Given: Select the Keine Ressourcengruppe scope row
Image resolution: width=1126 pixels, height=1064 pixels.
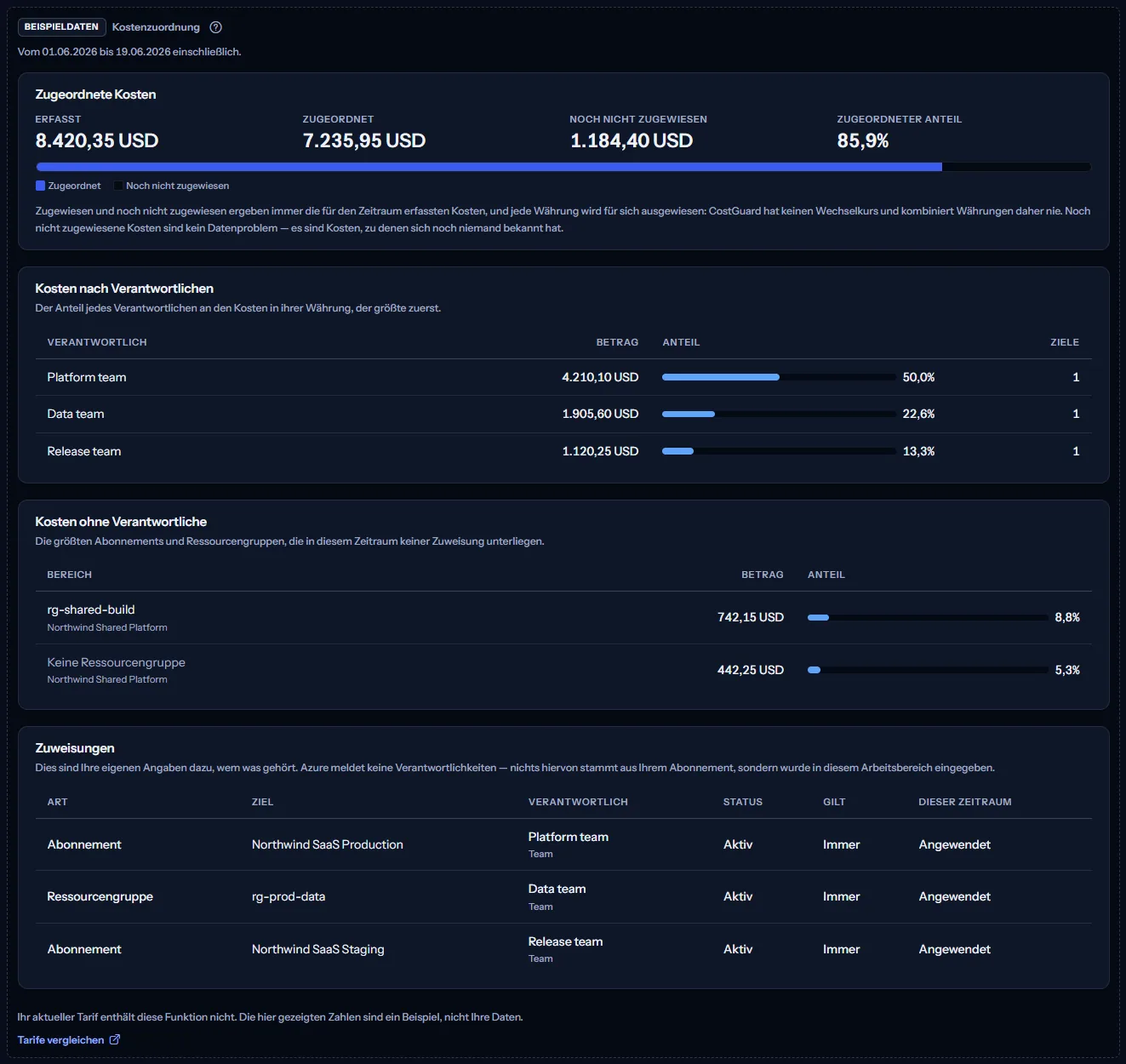Looking at the screenshot, I should pyautogui.click(x=563, y=670).
